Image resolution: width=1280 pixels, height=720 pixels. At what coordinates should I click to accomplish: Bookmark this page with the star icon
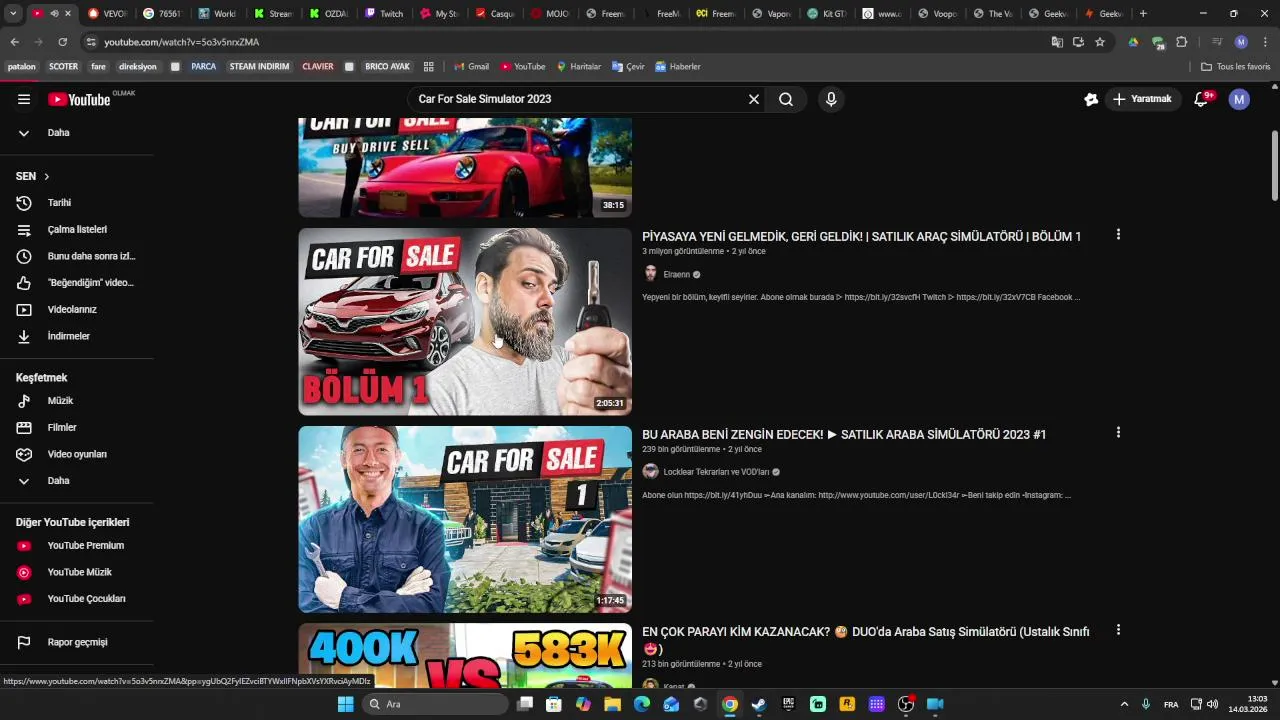(1100, 42)
